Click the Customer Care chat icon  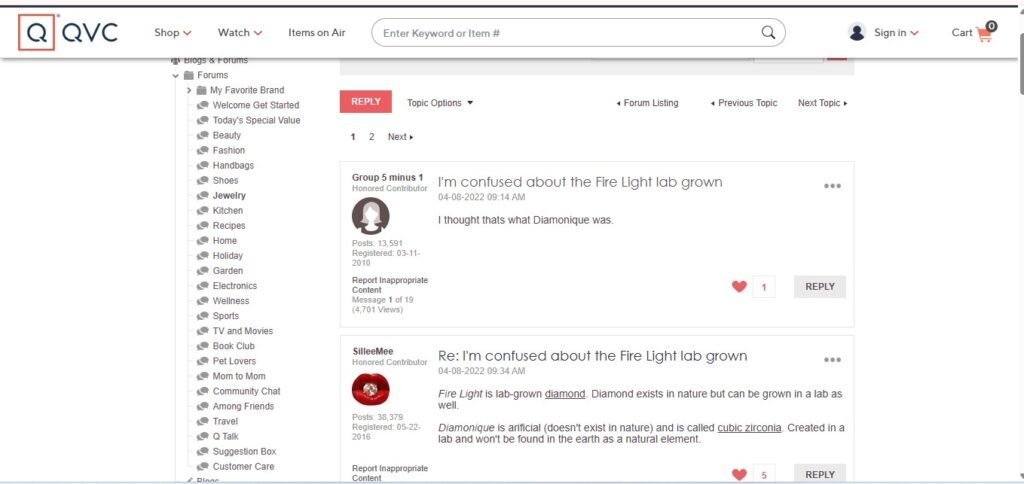202,466
